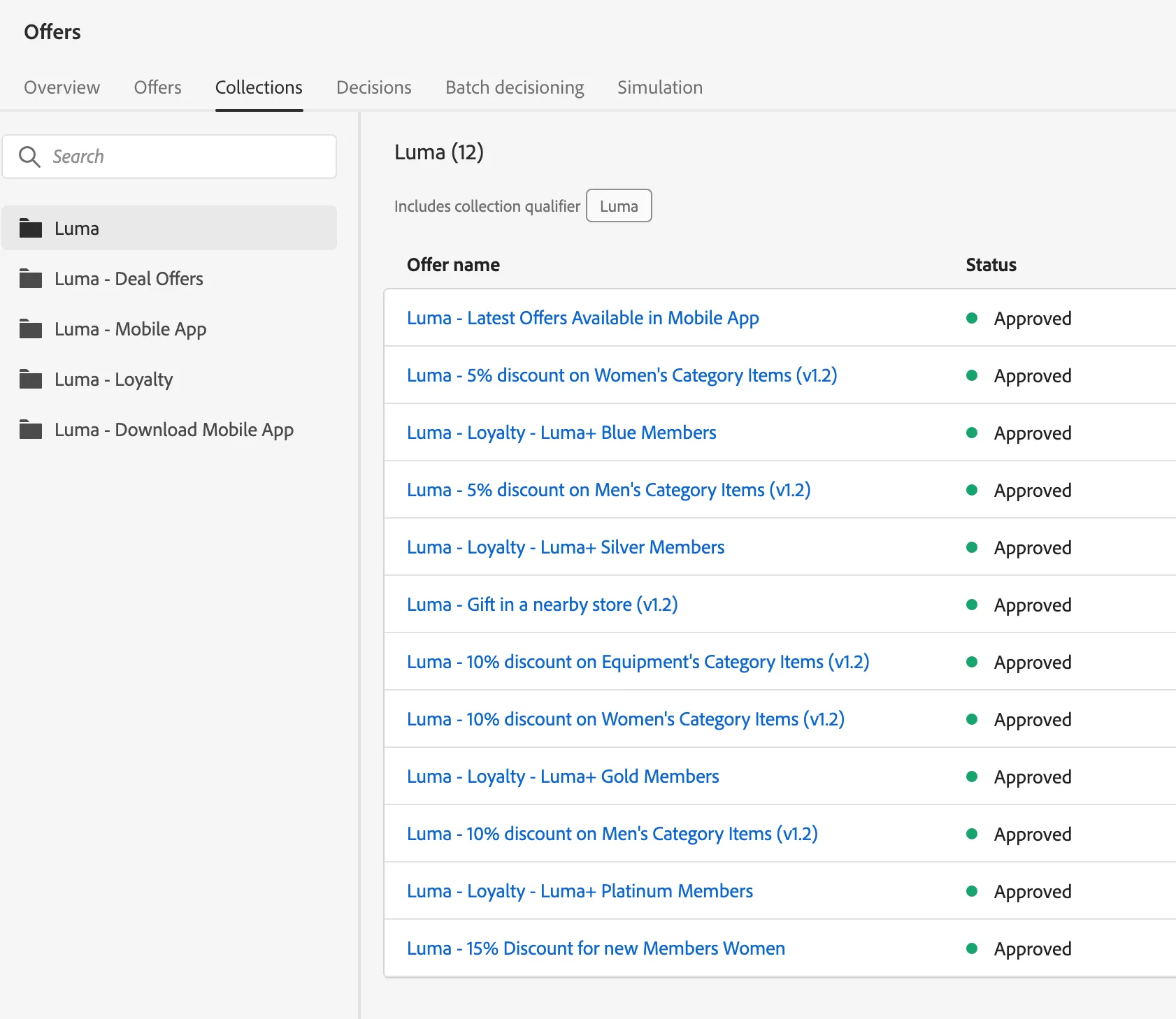The image size is (1176, 1019).
Task: Open Loyalty - Luma+ Silver Members offer
Action: point(566,547)
